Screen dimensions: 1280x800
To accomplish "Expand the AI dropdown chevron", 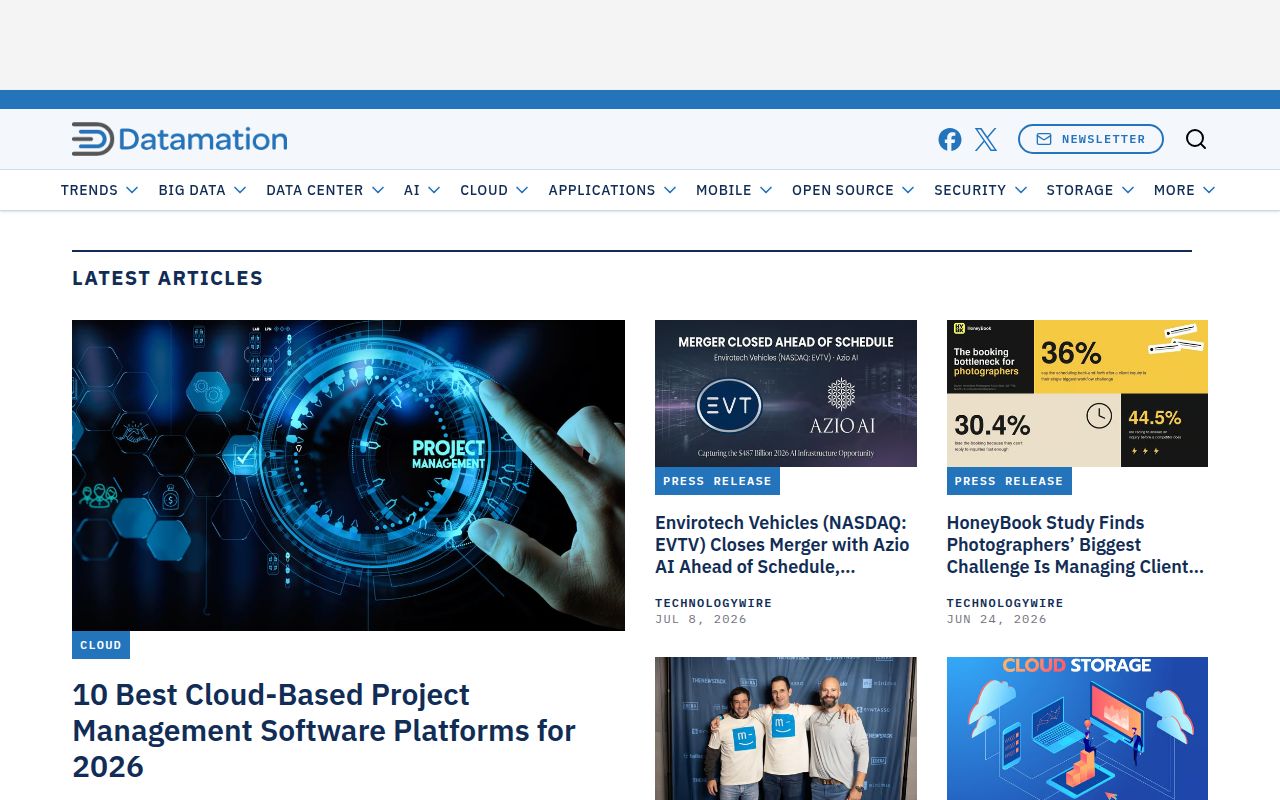I will pyautogui.click(x=434, y=190).
